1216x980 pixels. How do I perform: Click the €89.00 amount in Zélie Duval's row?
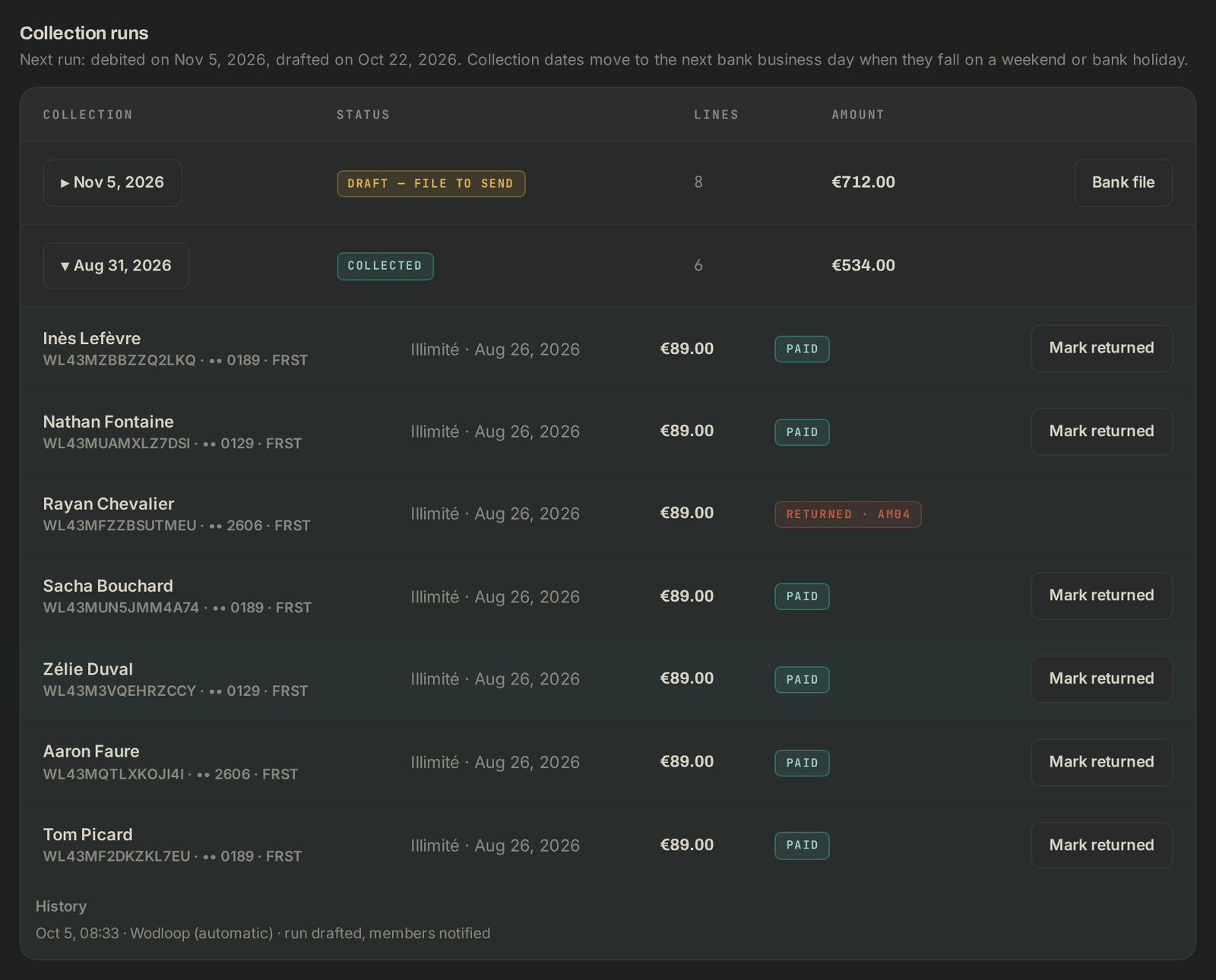[x=687, y=678]
